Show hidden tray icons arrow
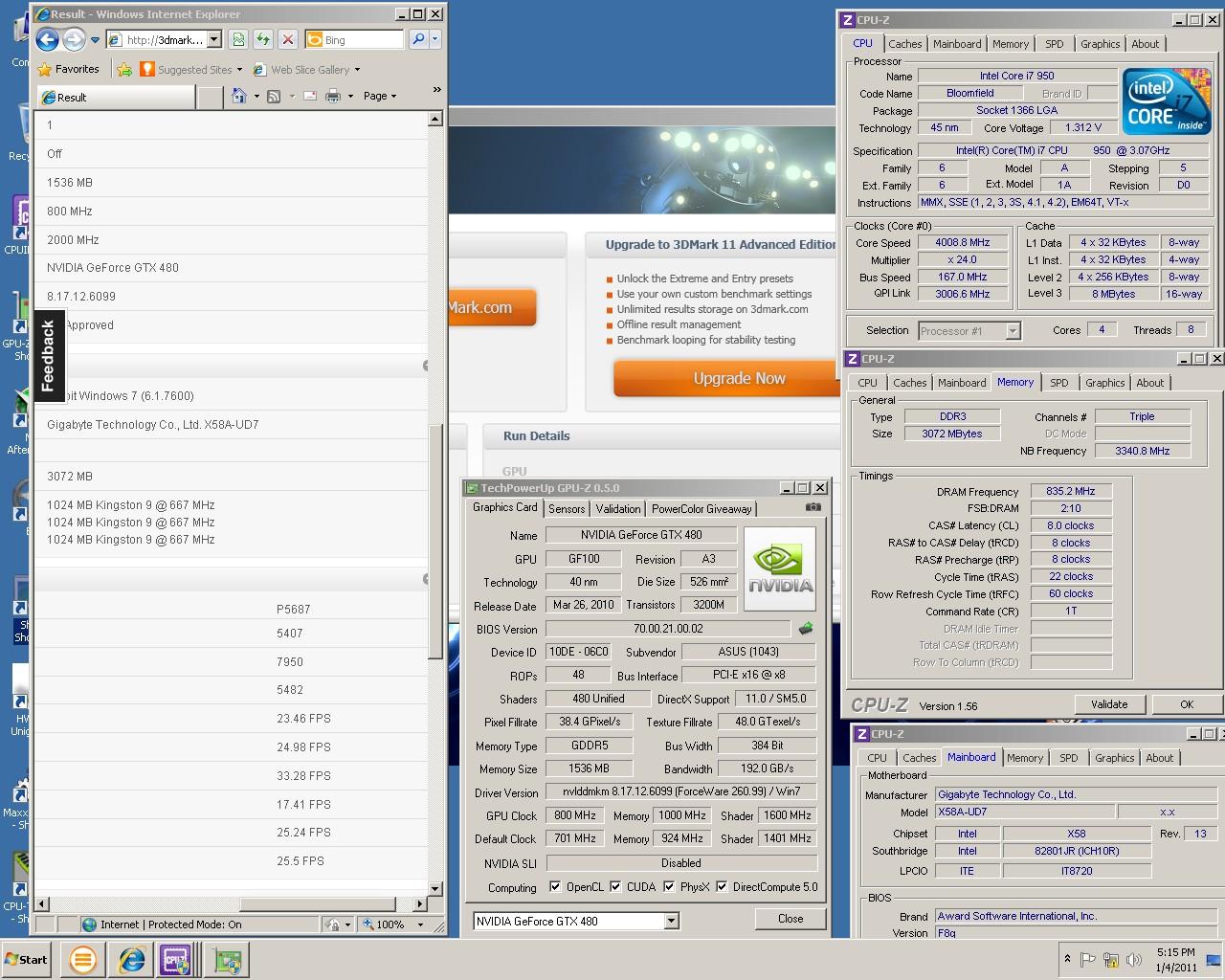Viewport: 1225px width, 980px height. pos(1067,959)
